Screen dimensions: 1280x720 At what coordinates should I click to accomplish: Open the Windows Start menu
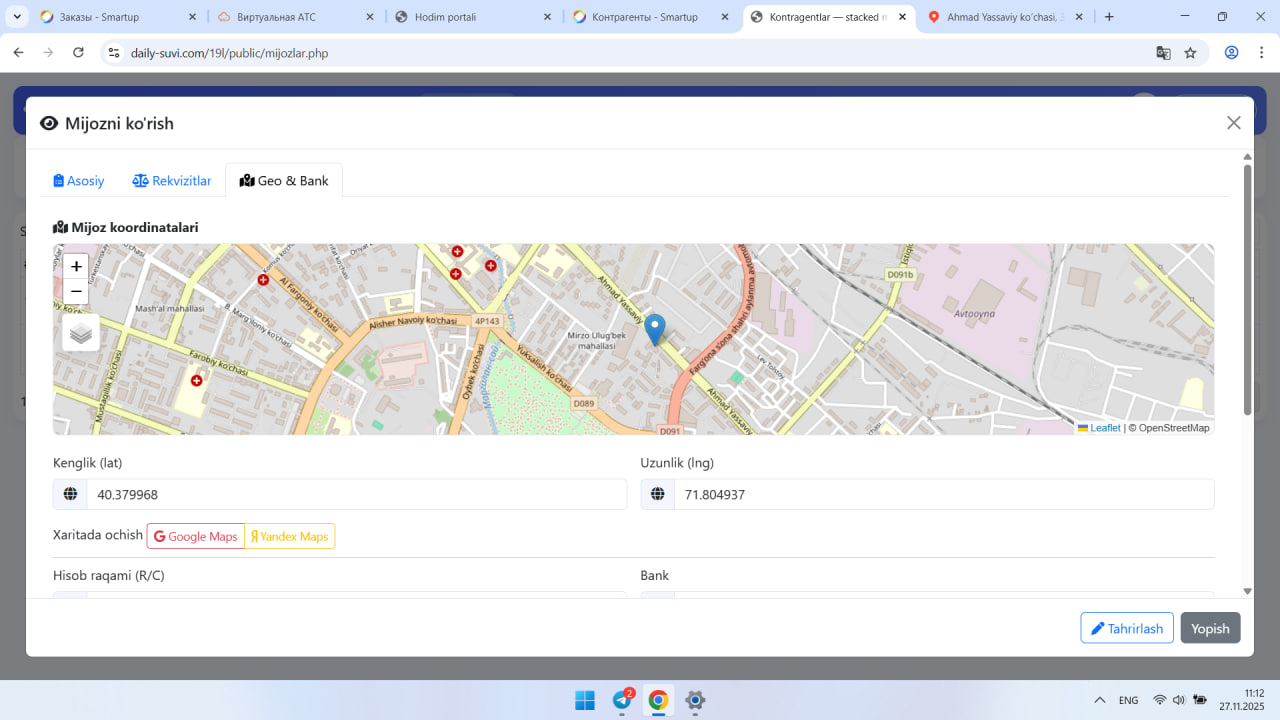585,700
